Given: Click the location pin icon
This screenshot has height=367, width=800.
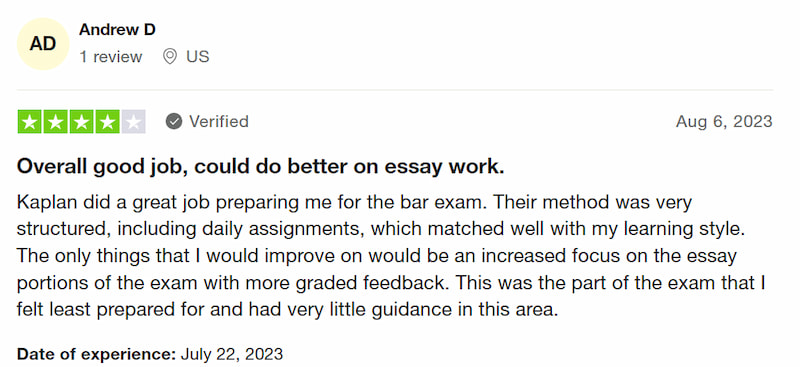Looking at the screenshot, I should coord(169,56).
